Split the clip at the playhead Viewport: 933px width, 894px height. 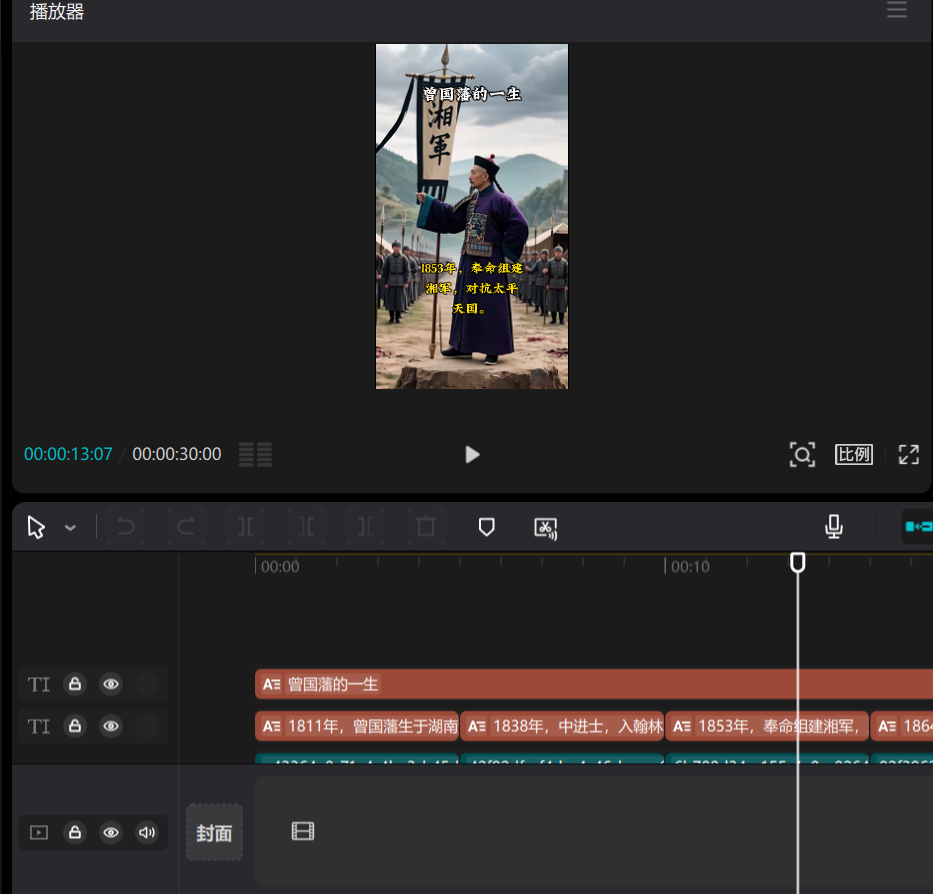coord(246,527)
